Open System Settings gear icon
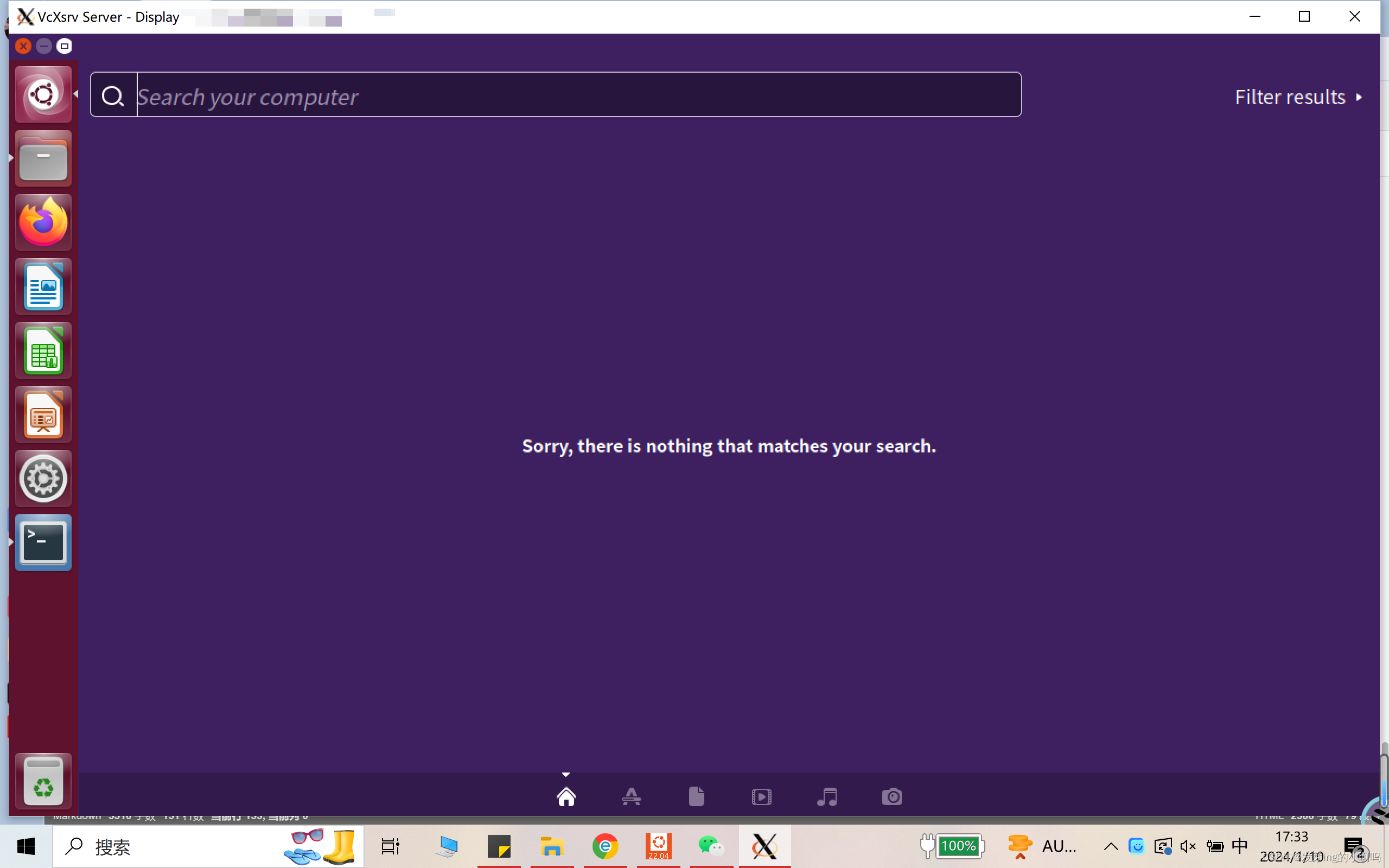The image size is (1389, 868). [x=43, y=478]
